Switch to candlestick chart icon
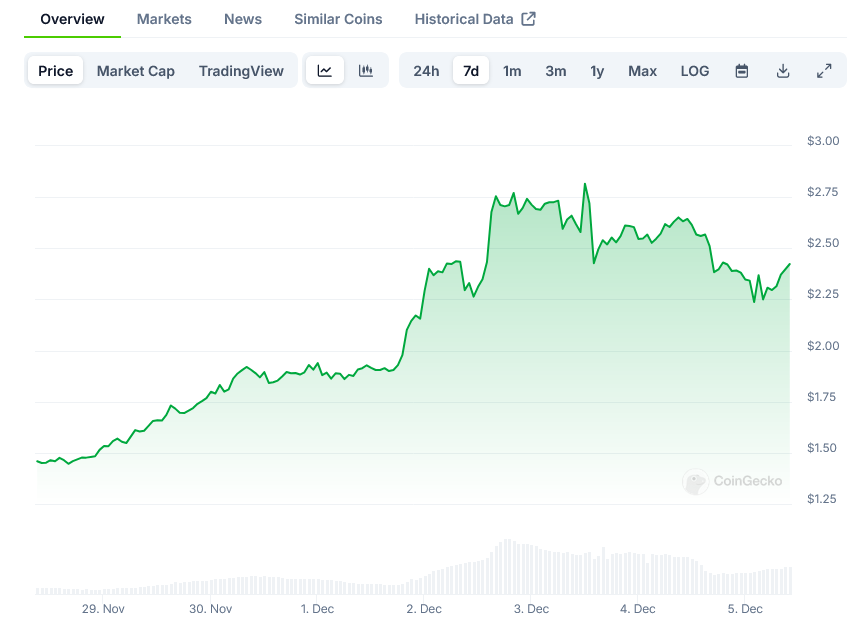This screenshot has width=847, height=632. pyautogui.click(x=366, y=71)
